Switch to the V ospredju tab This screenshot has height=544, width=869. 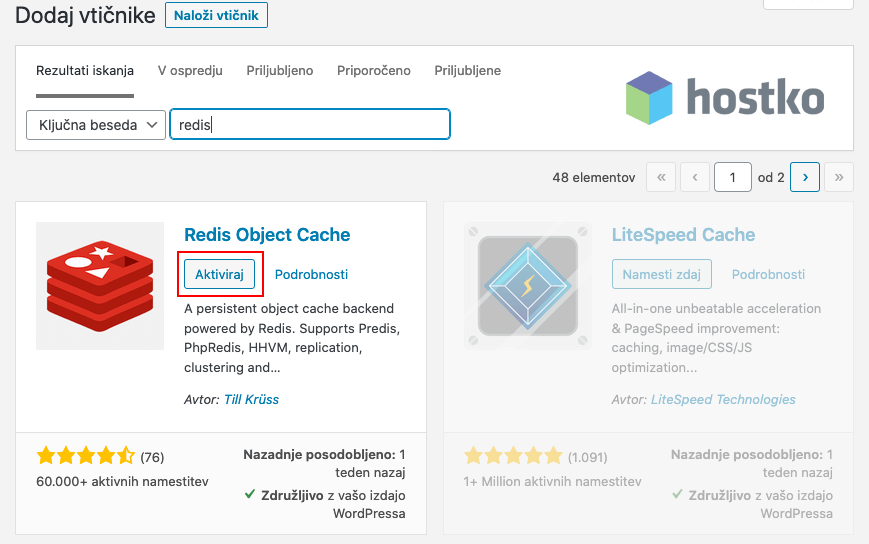click(x=190, y=71)
